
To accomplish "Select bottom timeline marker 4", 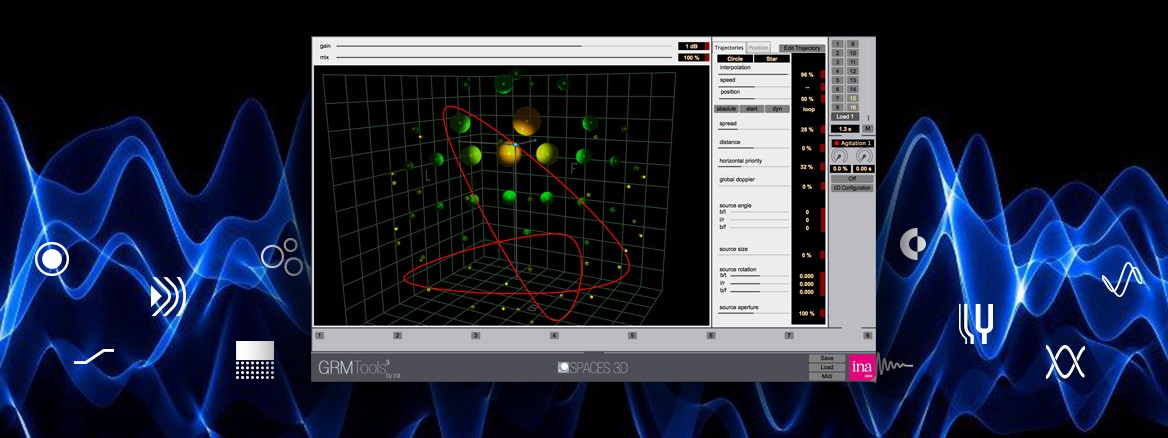I will click(553, 336).
